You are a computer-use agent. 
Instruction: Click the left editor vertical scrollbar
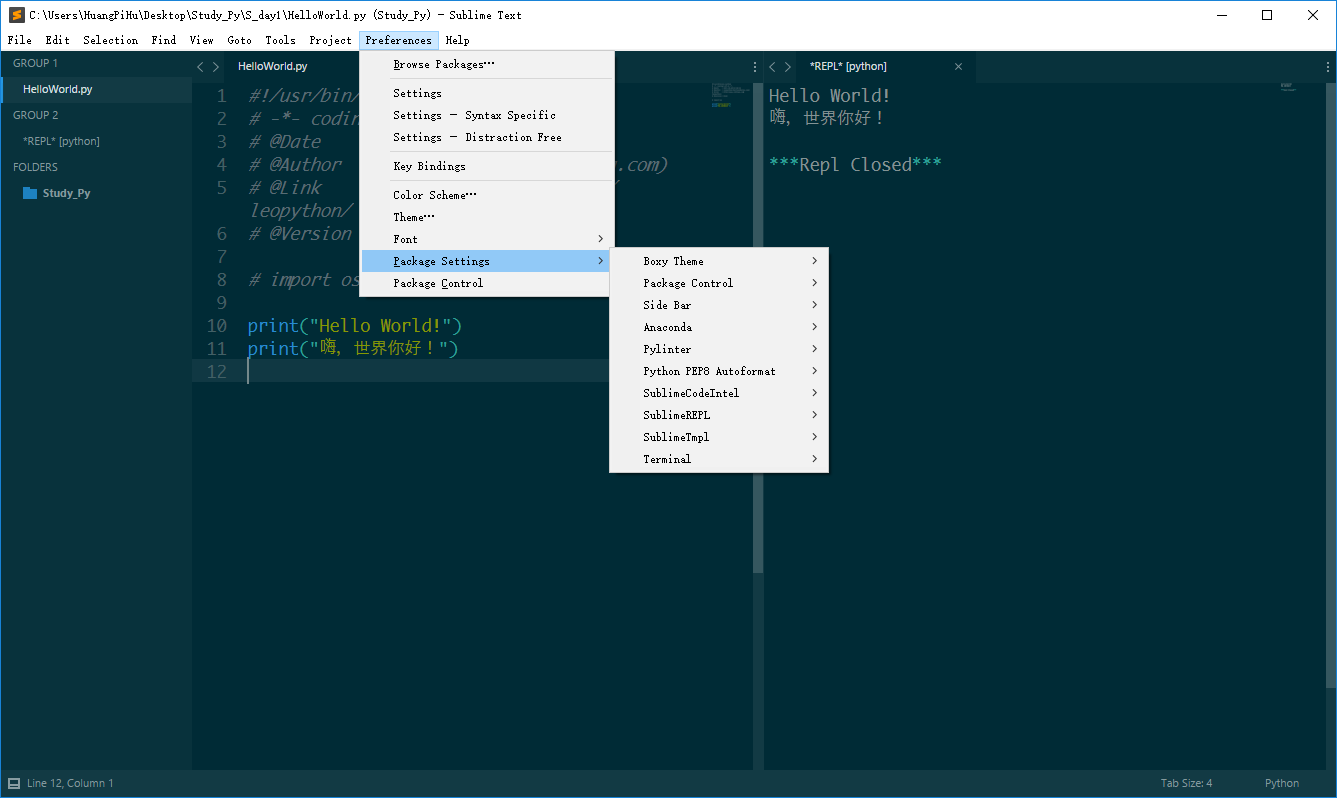click(758, 330)
